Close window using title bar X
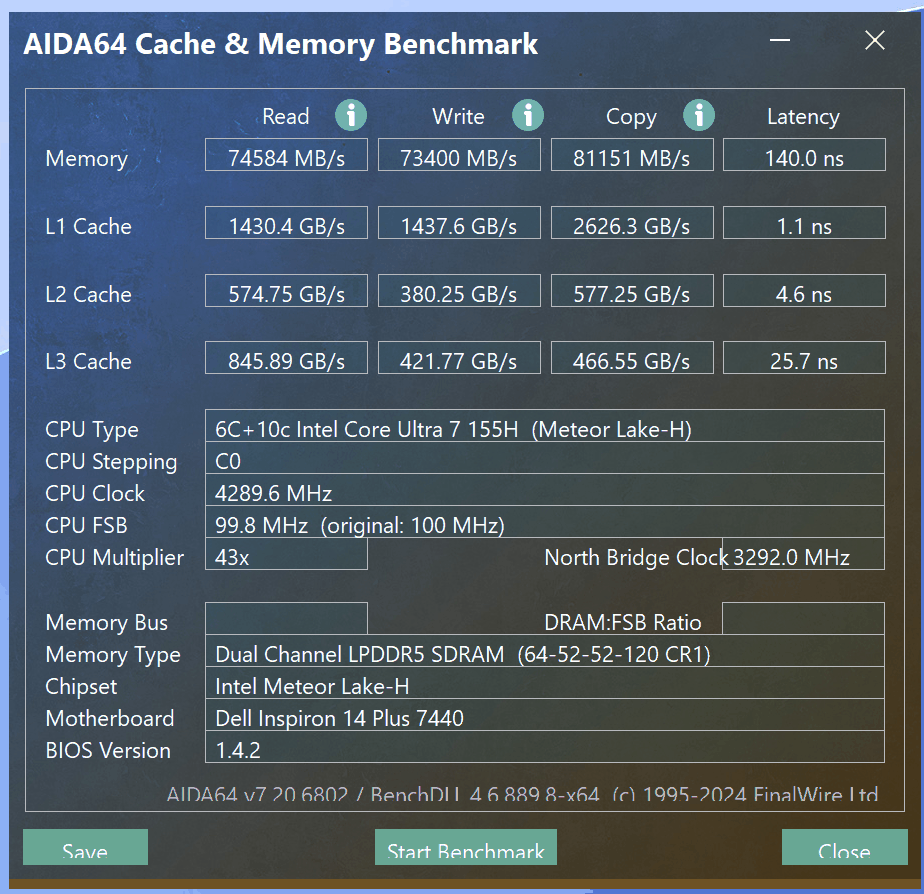The height and width of the screenshot is (894, 924). click(875, 41)
